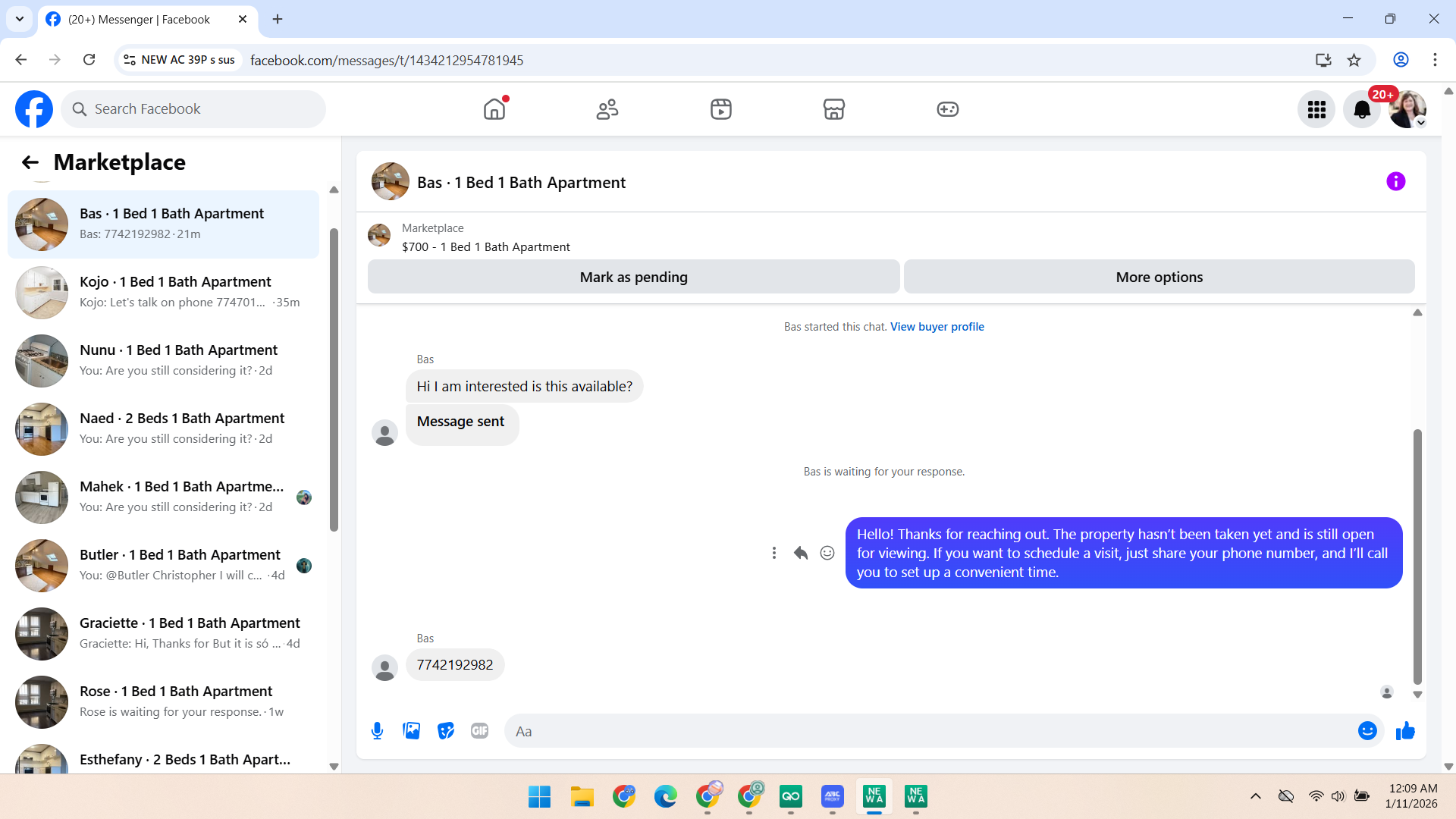Click Mark as pending button
The width and height of the screenshot is (1456, 819).
[x=633, y=278]
